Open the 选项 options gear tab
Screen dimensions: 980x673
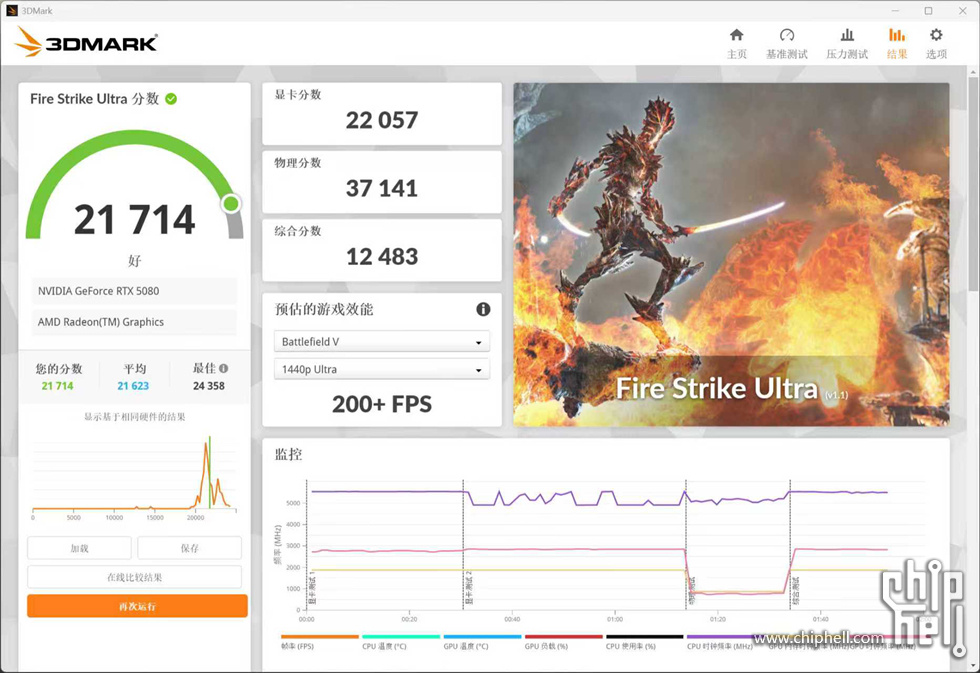click(936, 44)
